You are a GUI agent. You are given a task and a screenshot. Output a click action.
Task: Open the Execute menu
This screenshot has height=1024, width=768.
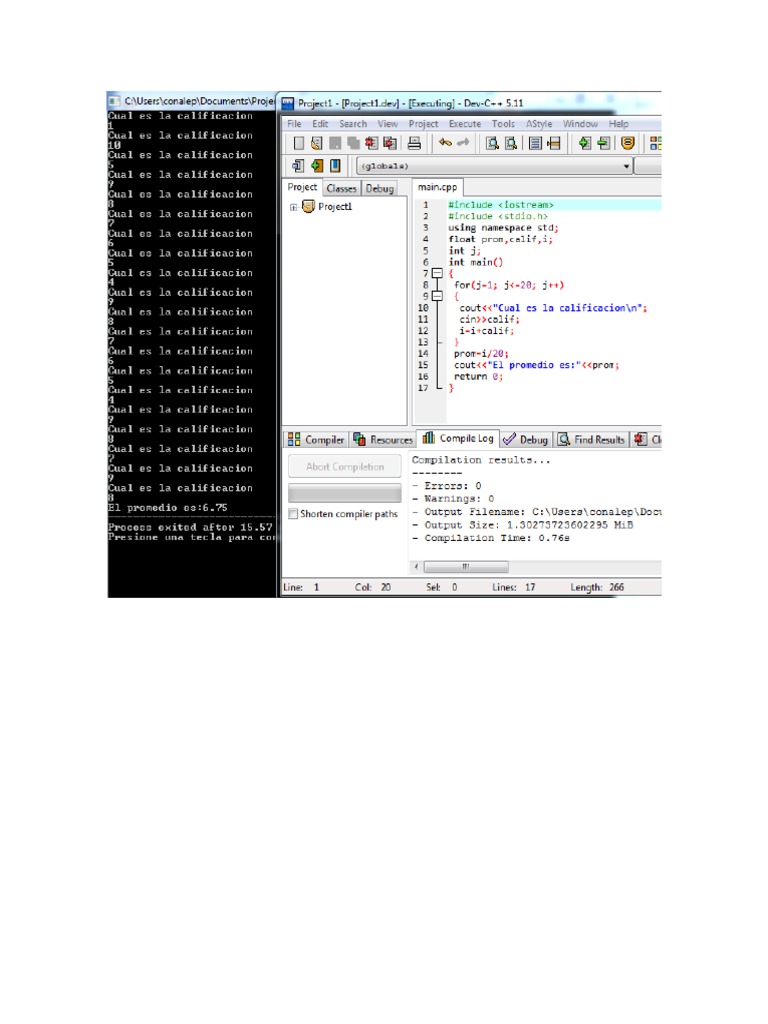[x=464, y=123]
